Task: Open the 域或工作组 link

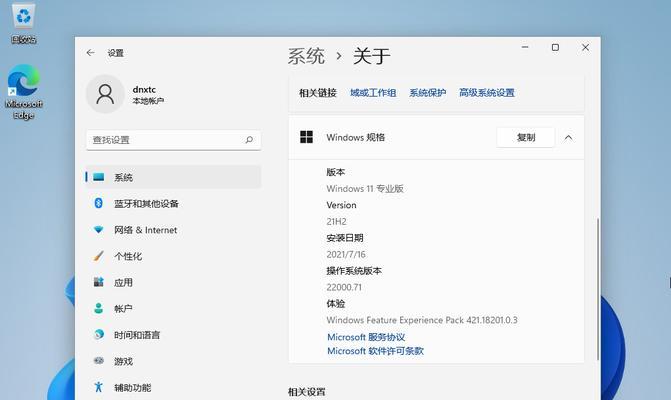Action: (x=373, y=92)
